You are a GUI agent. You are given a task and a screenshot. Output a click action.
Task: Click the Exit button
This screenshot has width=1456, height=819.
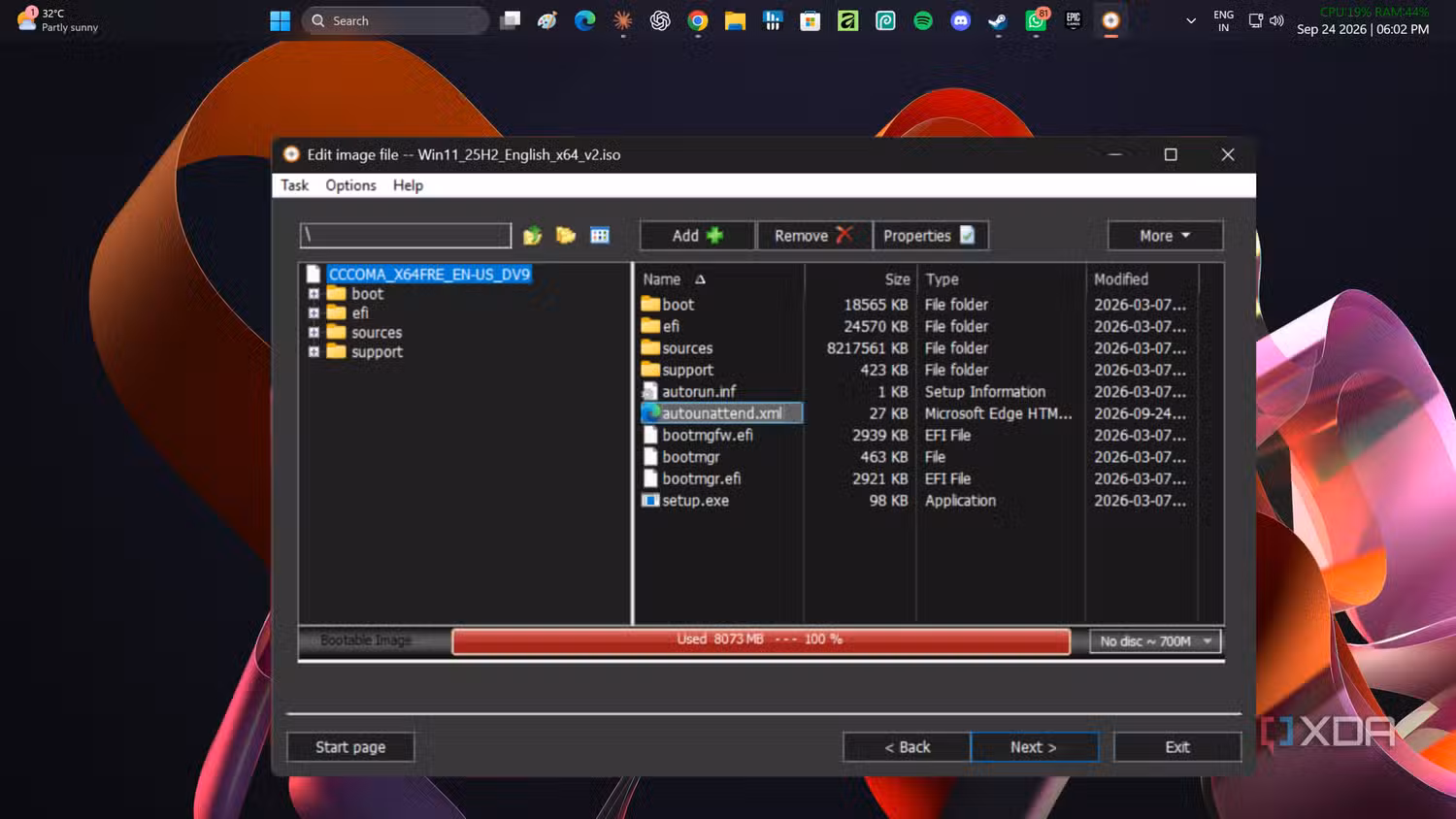[x=1177, y=747]
